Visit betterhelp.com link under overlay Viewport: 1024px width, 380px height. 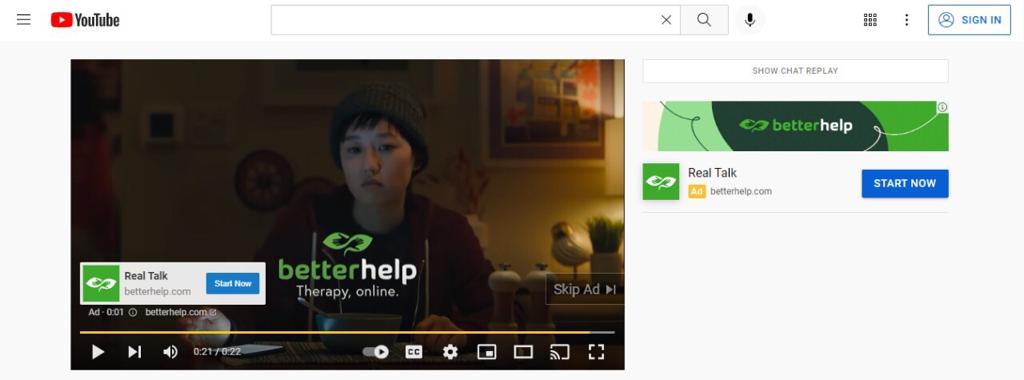(180, 312)
